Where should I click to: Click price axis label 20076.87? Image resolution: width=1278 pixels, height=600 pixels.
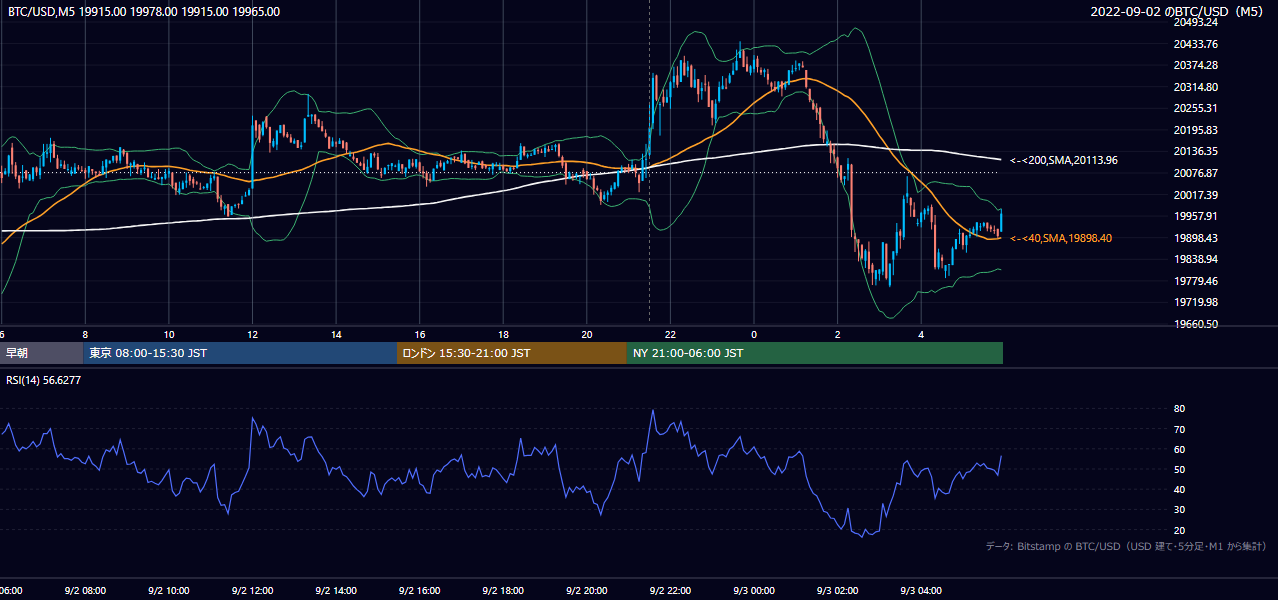1195,173
